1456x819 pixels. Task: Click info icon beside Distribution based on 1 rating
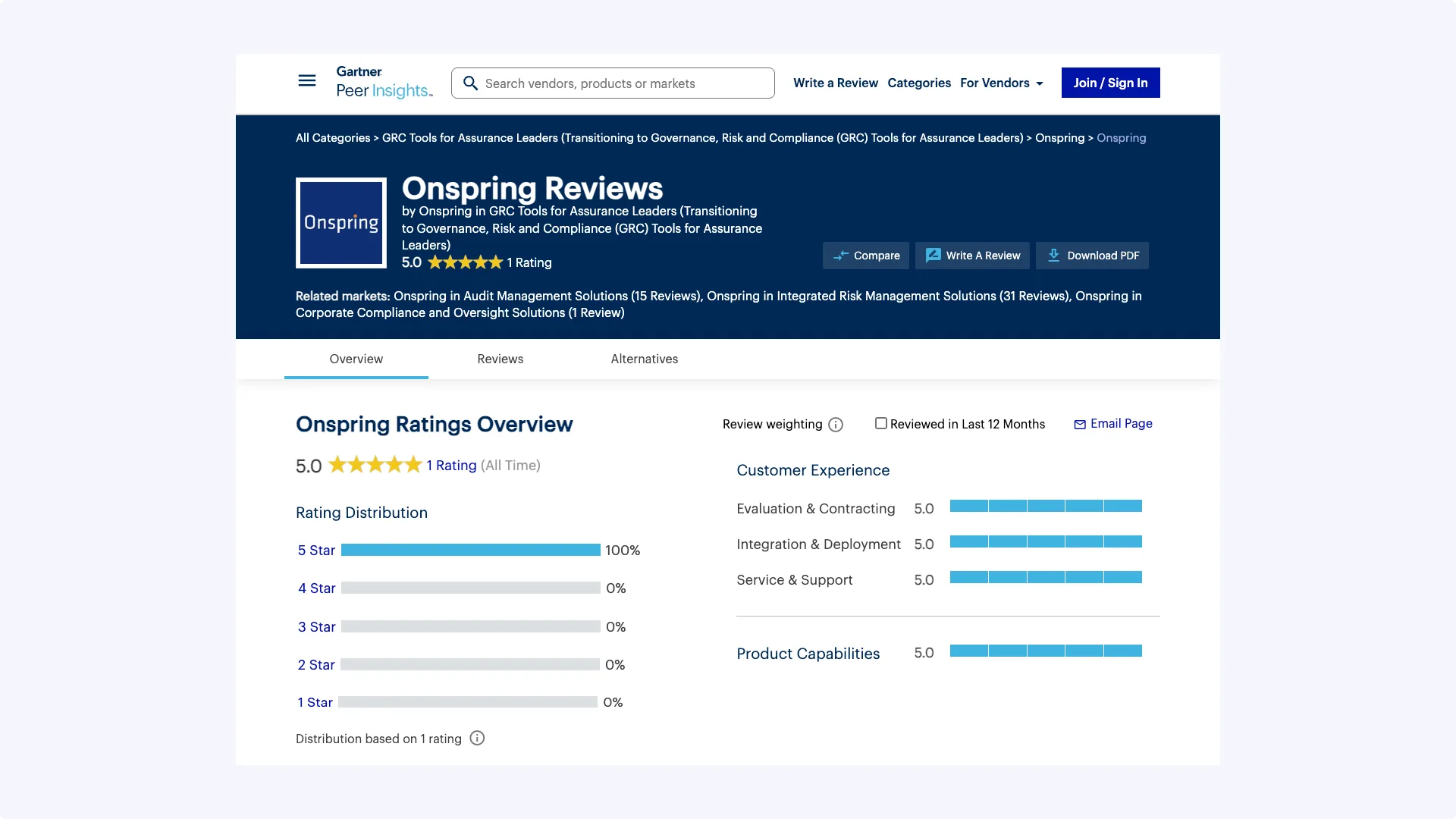(477, 739)
